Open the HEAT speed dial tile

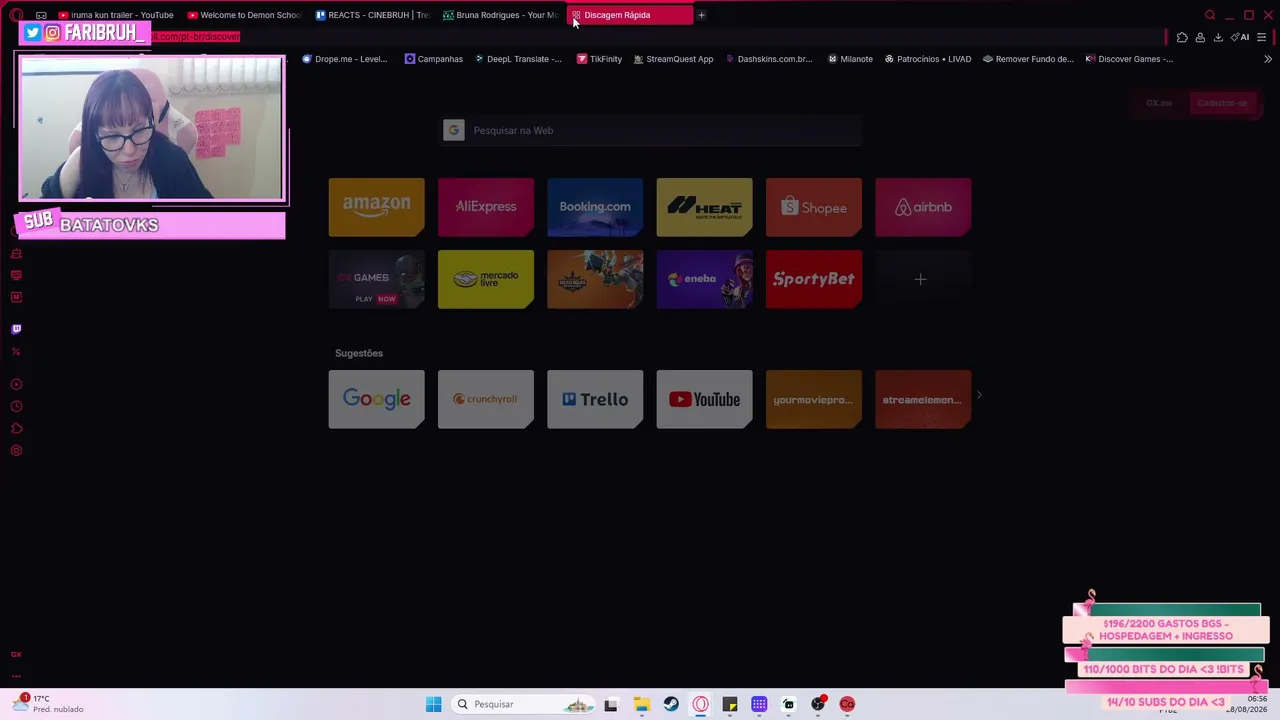click(x=704, y=207)
